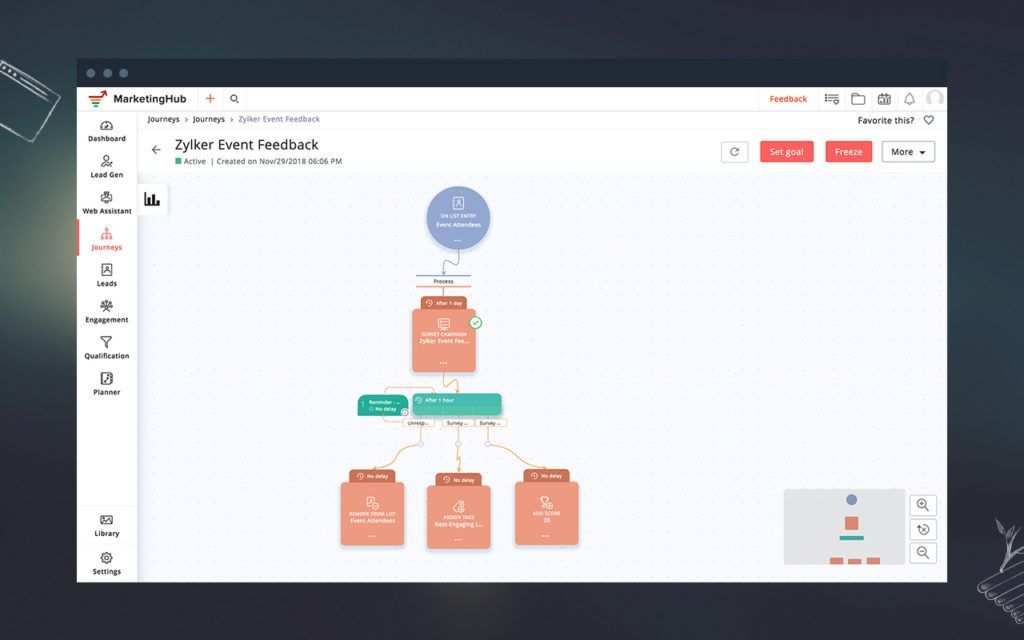Open the Feedback link
This screenshot has width=1024, height=640.
pos(788,99)
